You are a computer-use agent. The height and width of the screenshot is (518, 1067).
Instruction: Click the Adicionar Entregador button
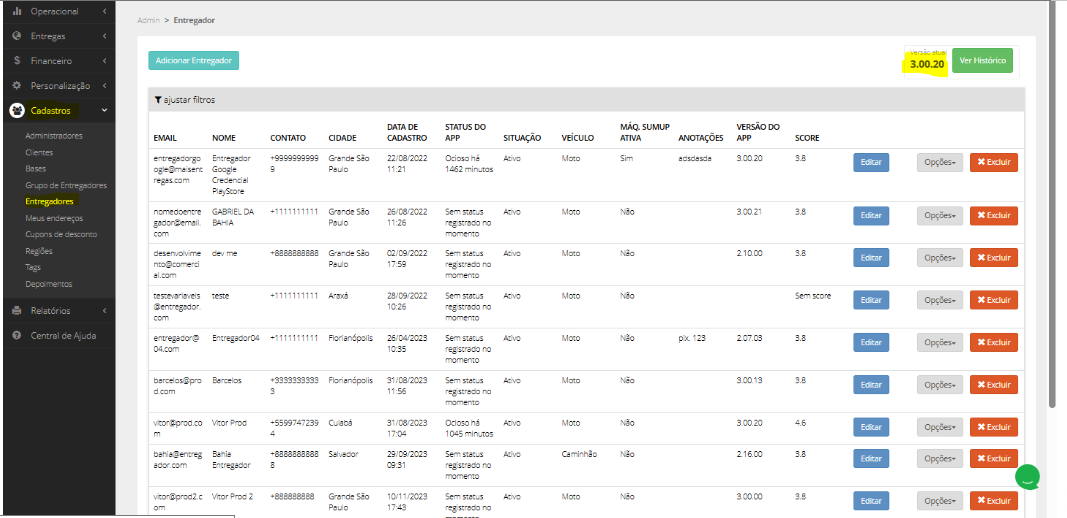[194, 61]
